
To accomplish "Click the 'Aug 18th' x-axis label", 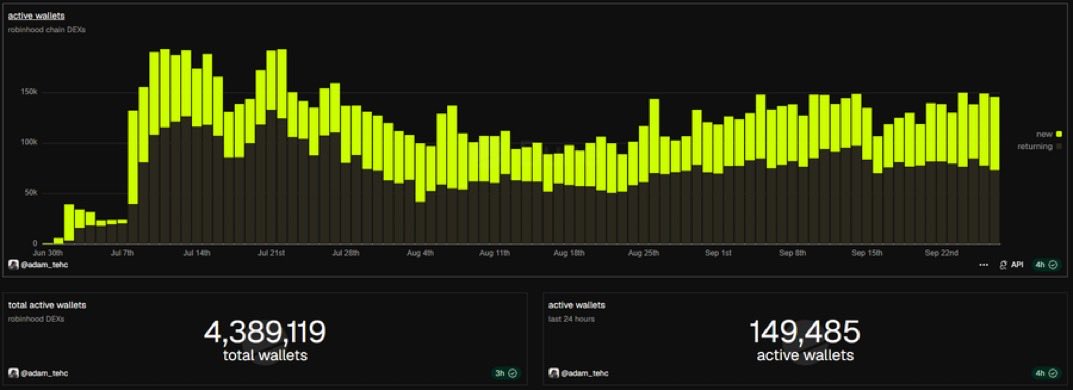I will click(569, 252).
